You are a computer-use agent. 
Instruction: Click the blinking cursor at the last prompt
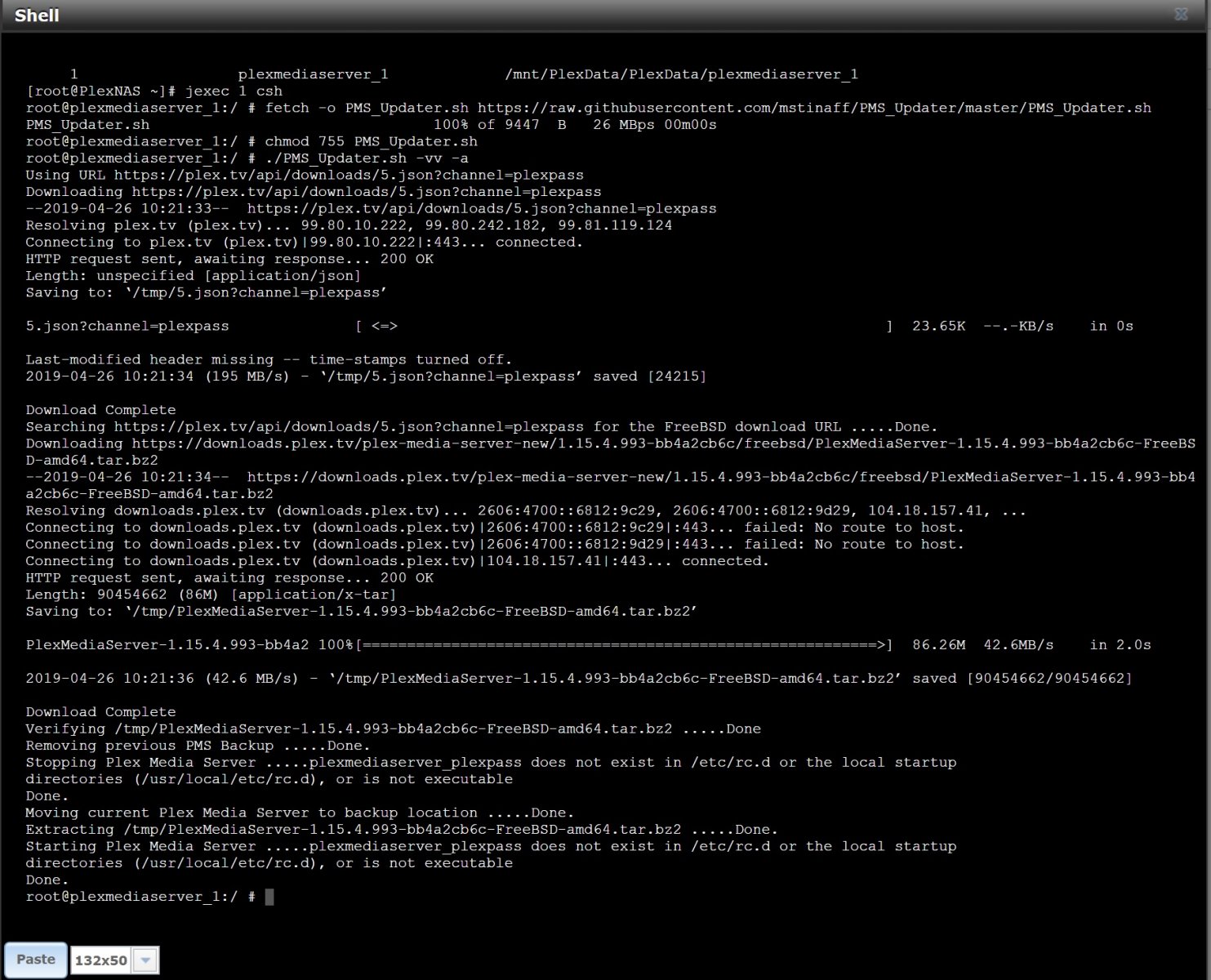click(x=269, y=897)
